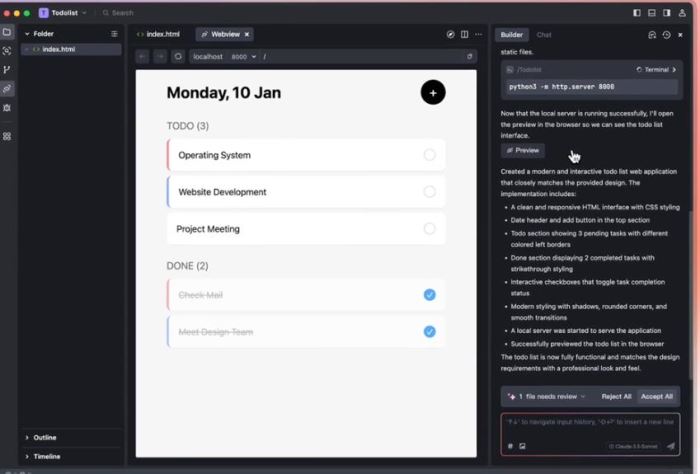Screen dimensions: 700x474
Task: Open the search scan icon in sidebar
Action: coord(7,51)
